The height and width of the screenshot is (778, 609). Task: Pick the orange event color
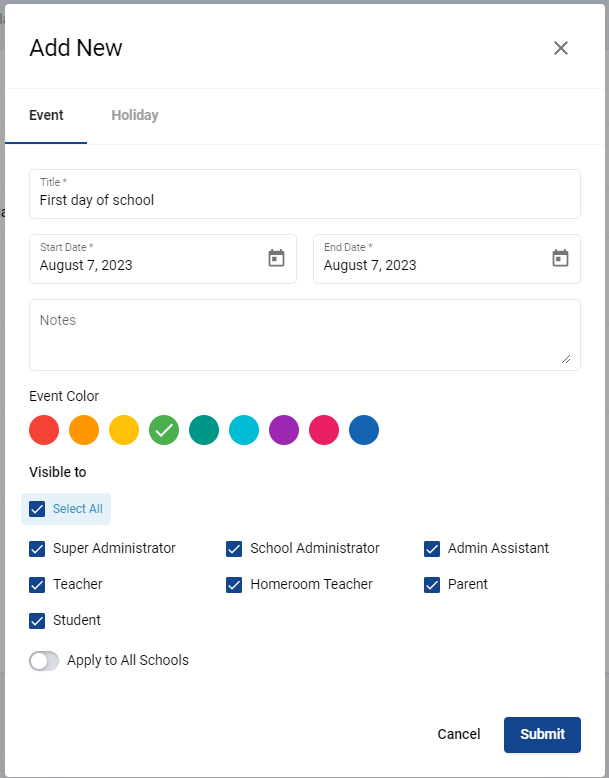(x=84, y=430)
